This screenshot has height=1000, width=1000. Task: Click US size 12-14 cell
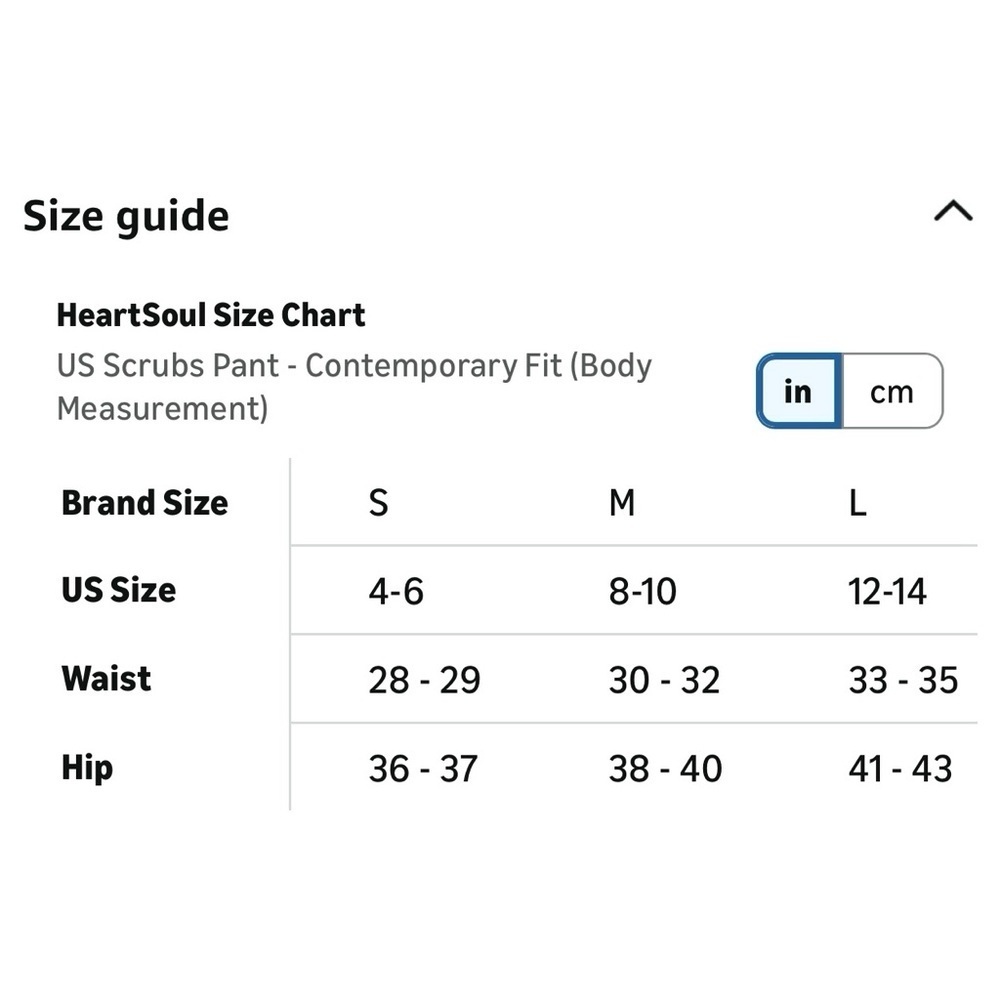[x=887, y=591]
